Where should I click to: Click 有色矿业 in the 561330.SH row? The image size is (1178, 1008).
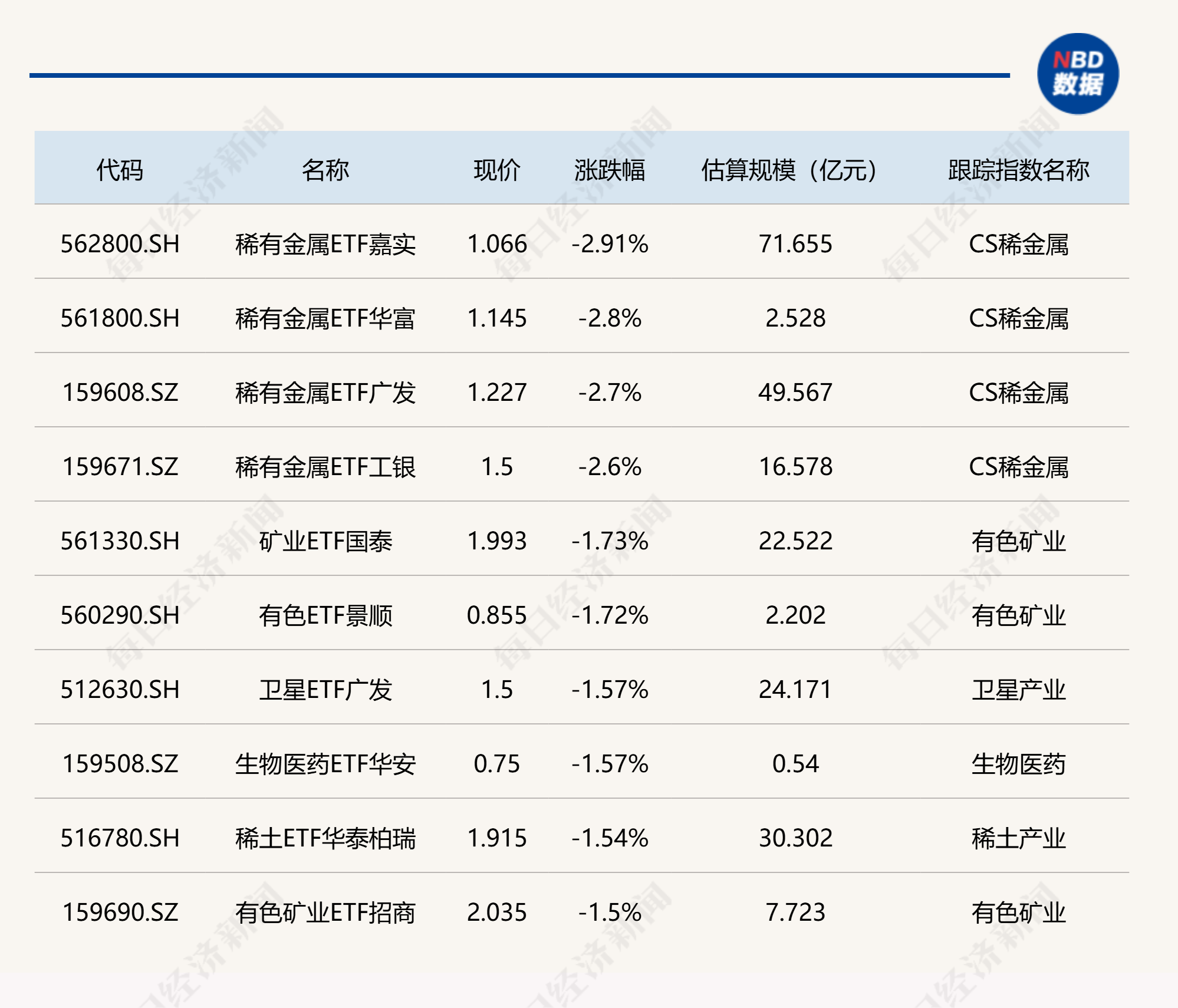pos(1018,541)
